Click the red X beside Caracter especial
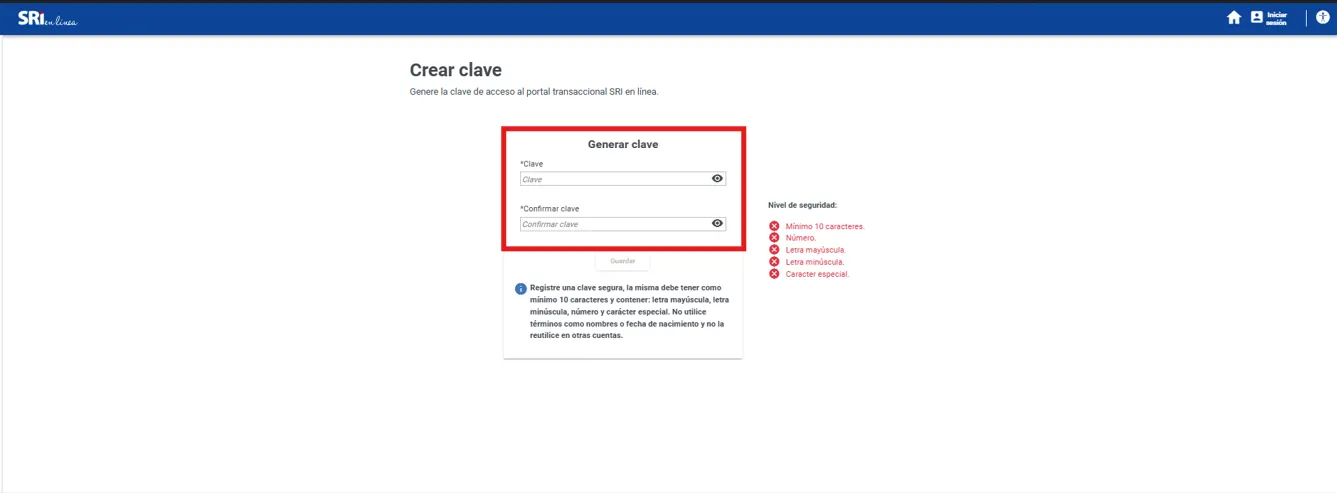The width and height of the screenshot is (1337, 493). (774, 274)
